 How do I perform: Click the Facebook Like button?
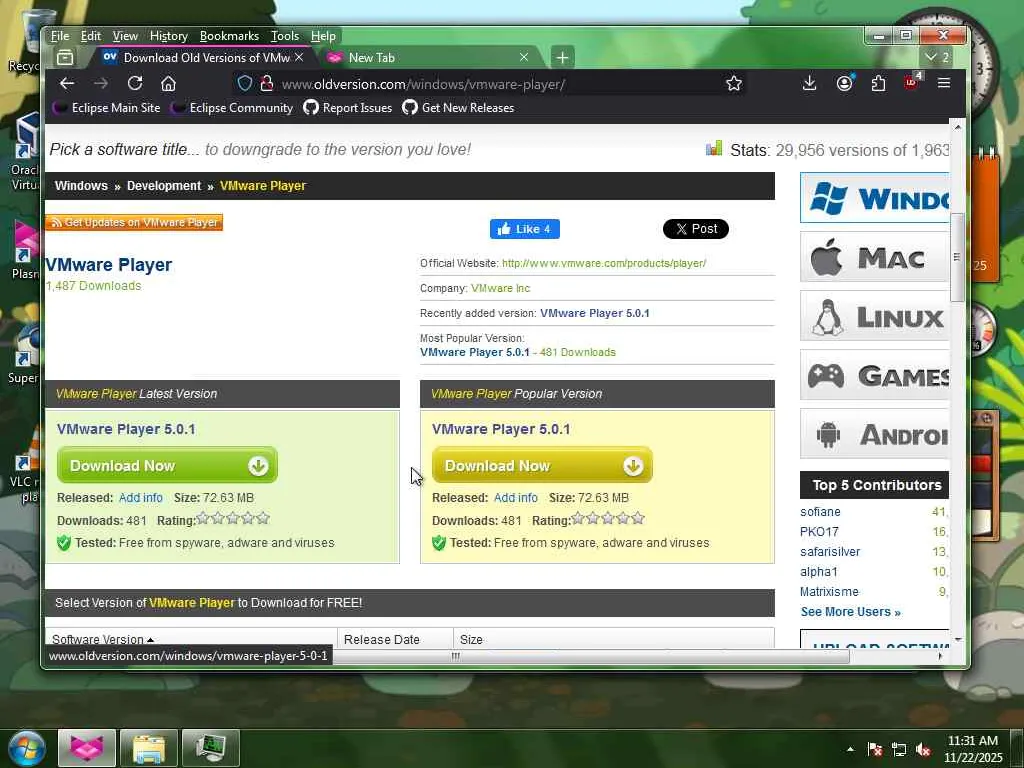[524, 229]
